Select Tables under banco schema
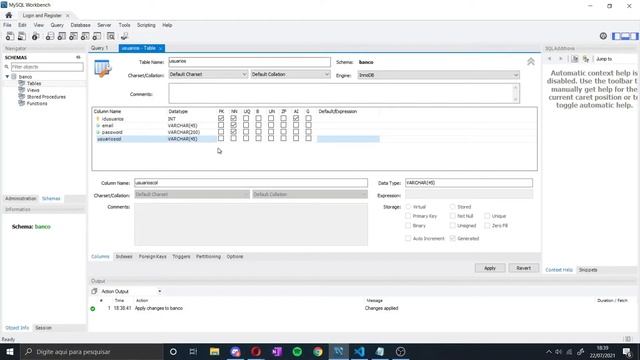 click(34, 83)
